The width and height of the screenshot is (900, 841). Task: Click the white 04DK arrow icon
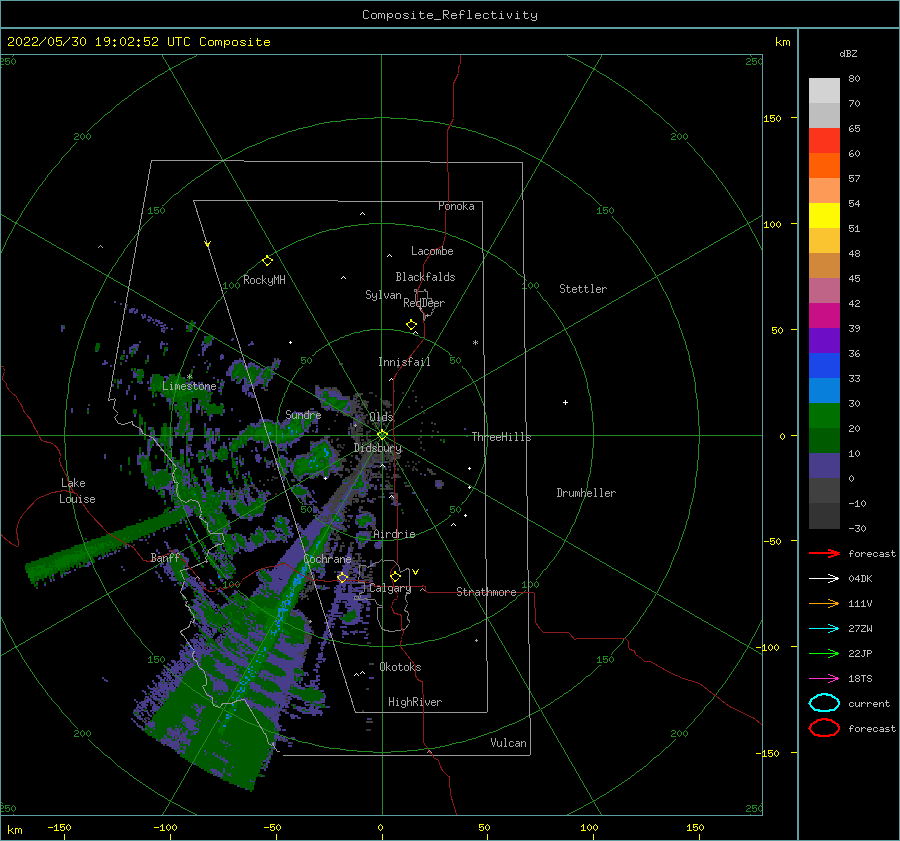[x=824, y=579]
